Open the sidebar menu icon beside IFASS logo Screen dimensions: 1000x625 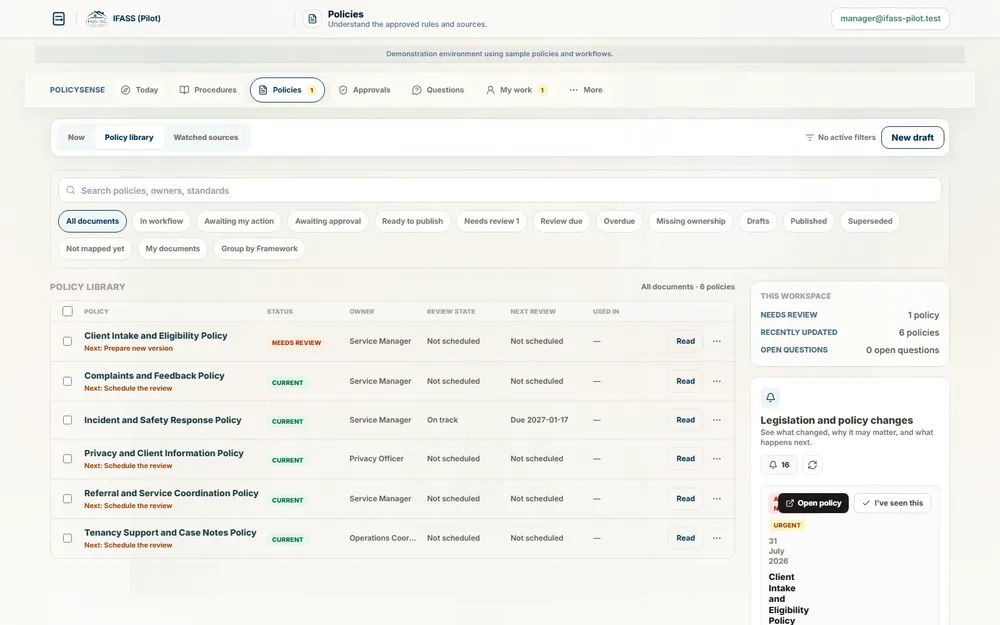click(x=59, y=18)
